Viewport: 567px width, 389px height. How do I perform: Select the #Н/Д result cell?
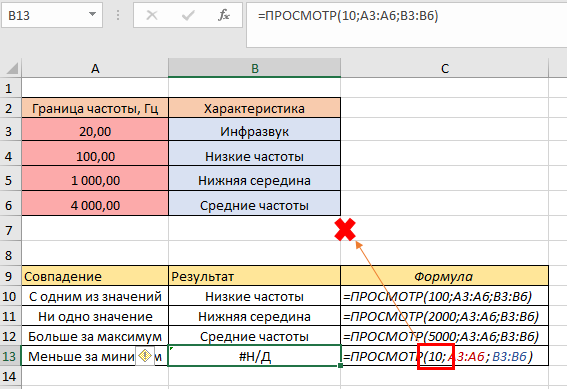pos(255,356)
